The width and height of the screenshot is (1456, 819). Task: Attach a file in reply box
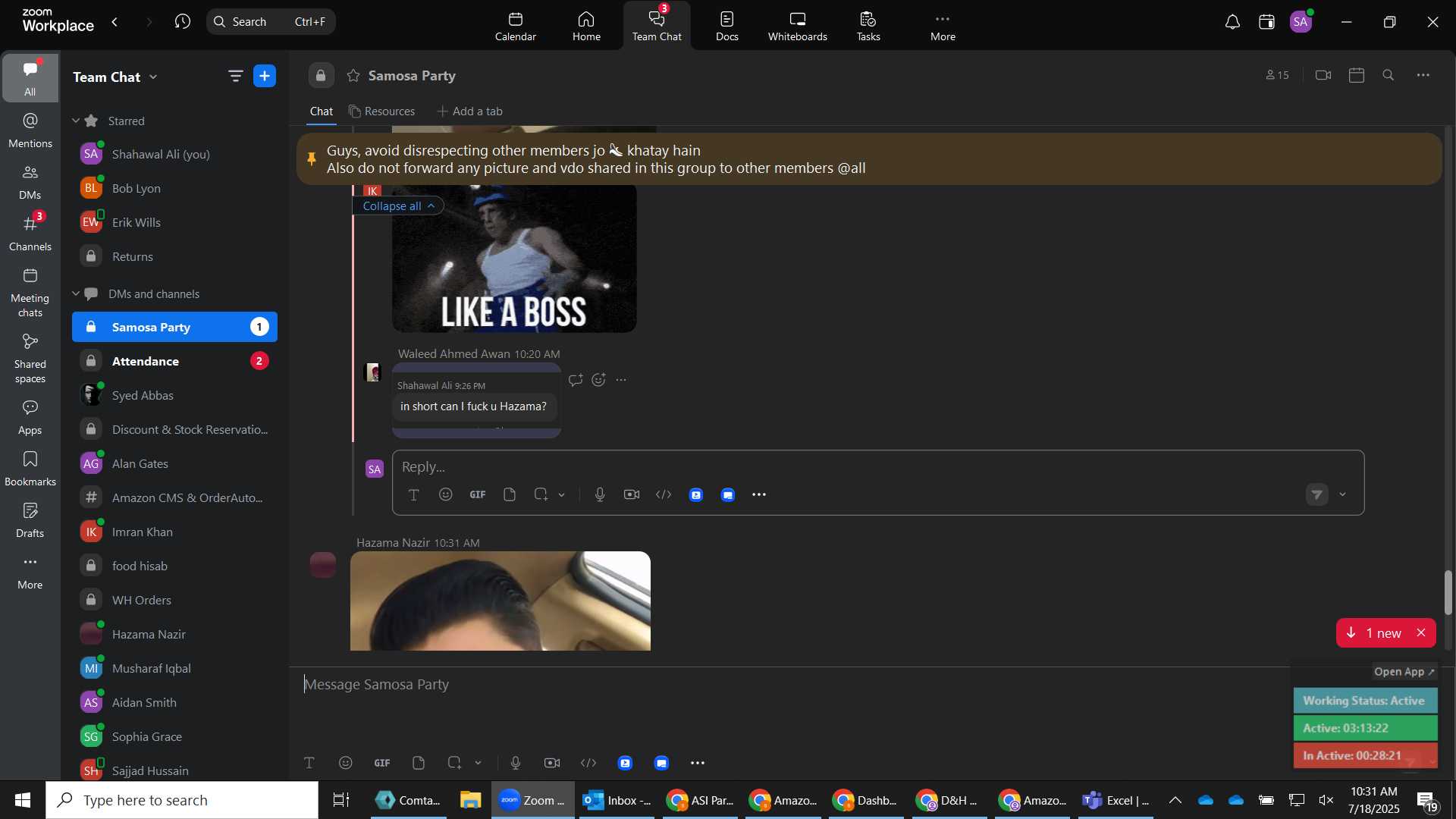510,494
